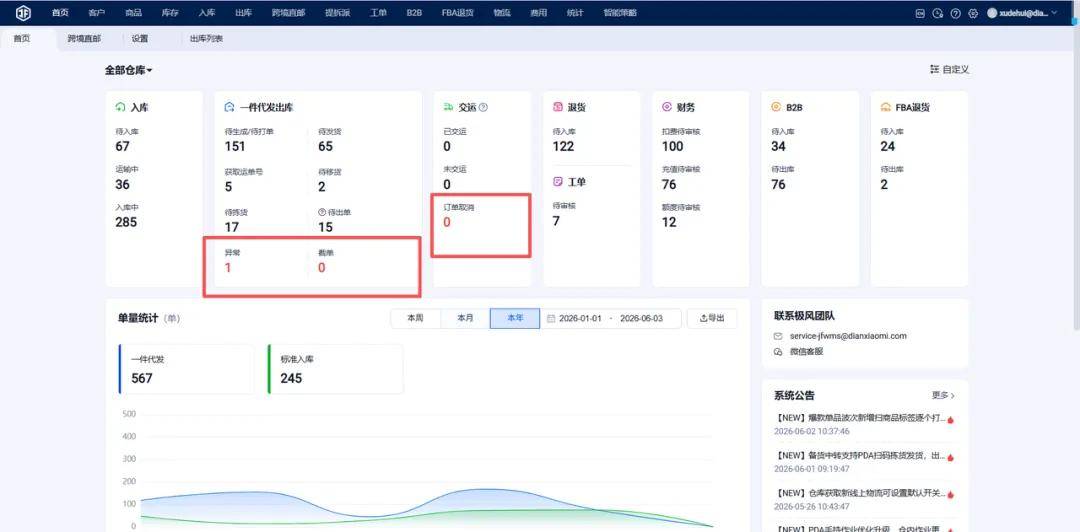
Task: Click the 交运 card's green truck icon
Action: click(x=448, y=107)
